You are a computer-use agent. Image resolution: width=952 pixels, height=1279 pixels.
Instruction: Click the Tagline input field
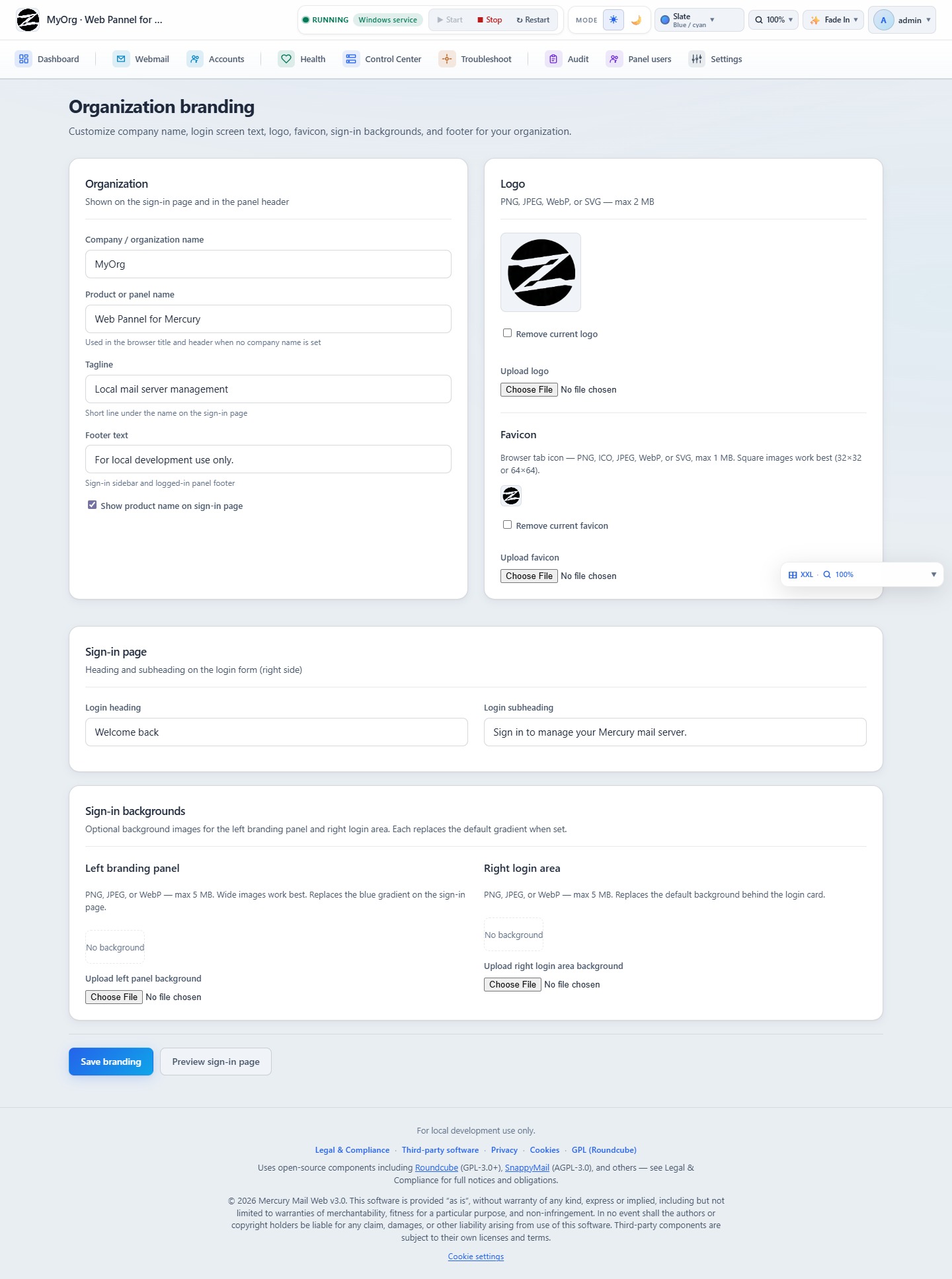[268, 389]
